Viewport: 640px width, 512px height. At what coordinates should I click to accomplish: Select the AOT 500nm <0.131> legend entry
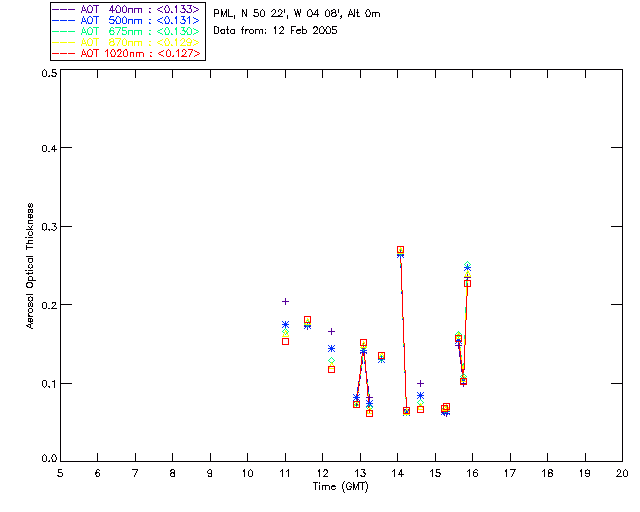(x=127, y=20)
